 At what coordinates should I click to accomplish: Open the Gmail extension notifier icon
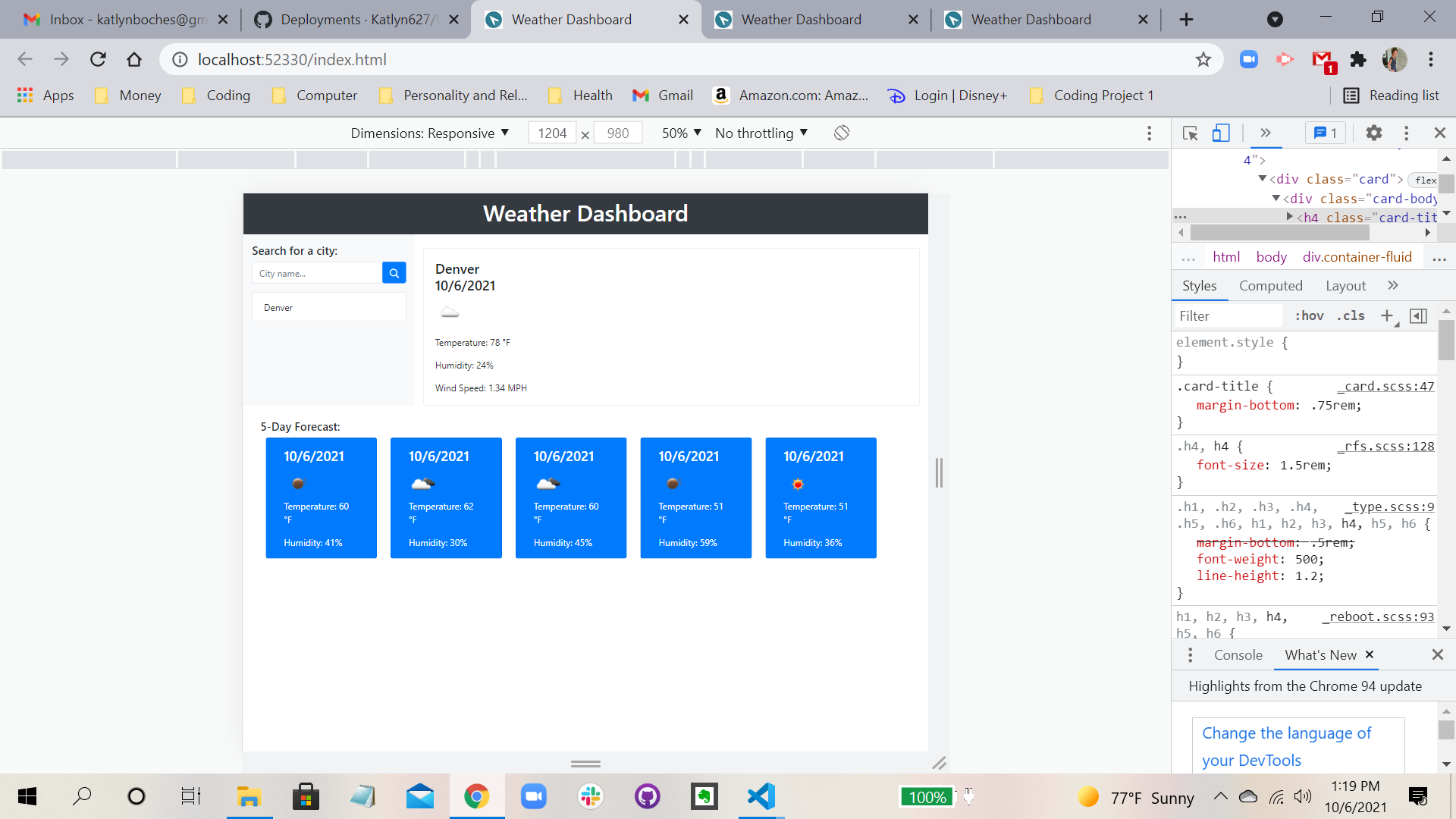[x=1323, y=61]
